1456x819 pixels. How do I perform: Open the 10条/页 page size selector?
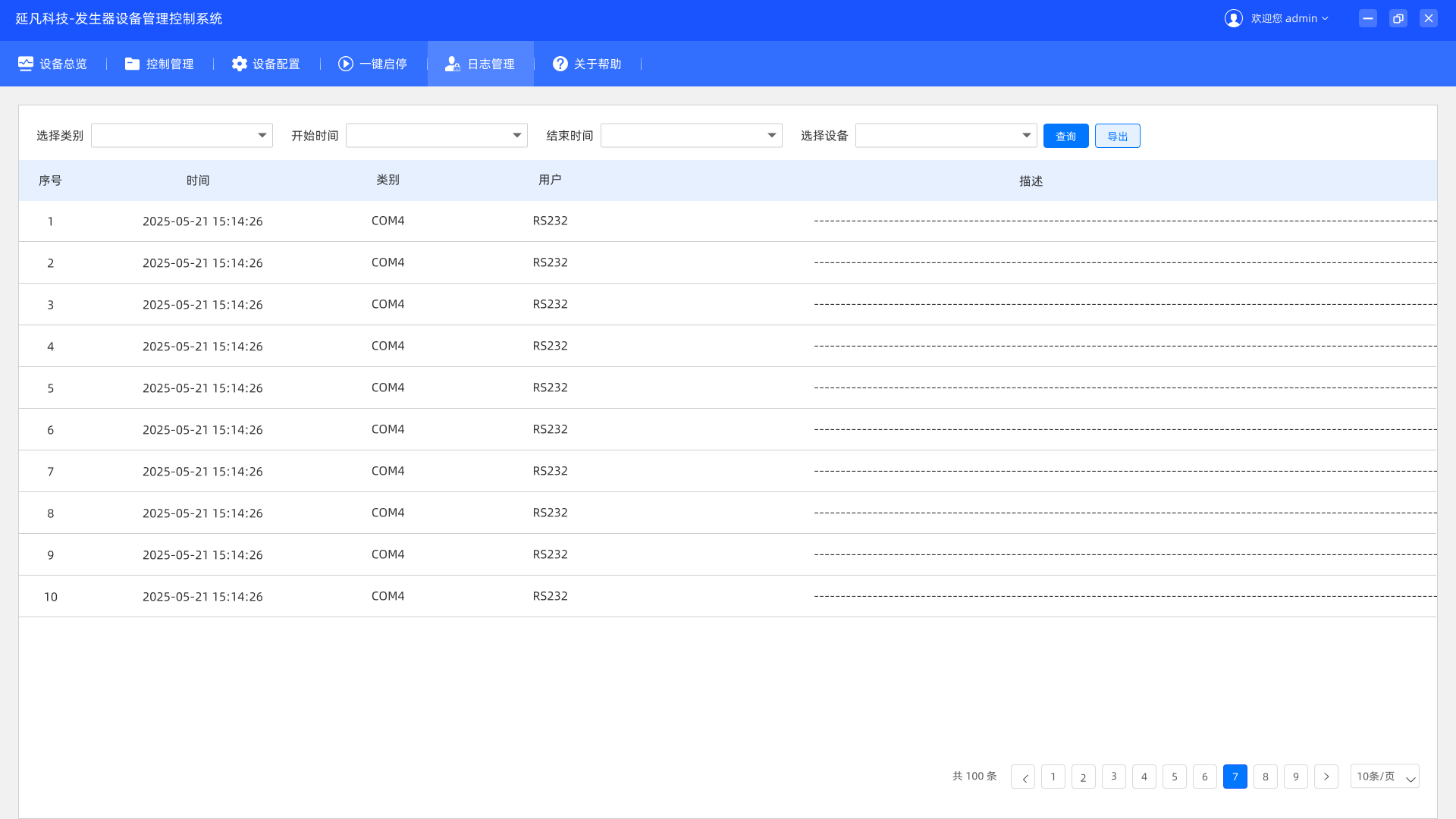pyautogui.click(x=1384, y=777)
